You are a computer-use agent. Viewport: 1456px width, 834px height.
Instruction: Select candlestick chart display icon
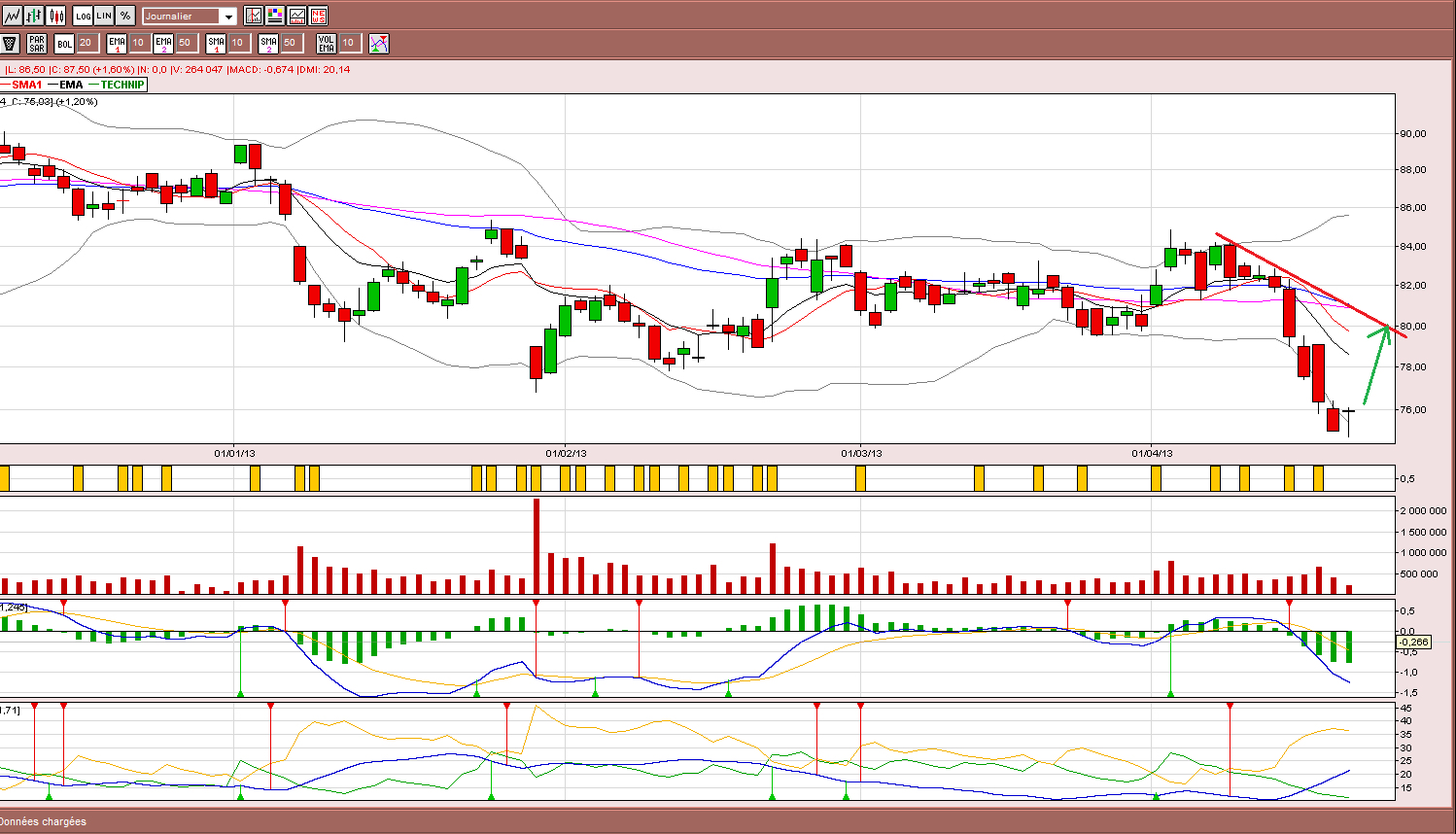point(55,16)
